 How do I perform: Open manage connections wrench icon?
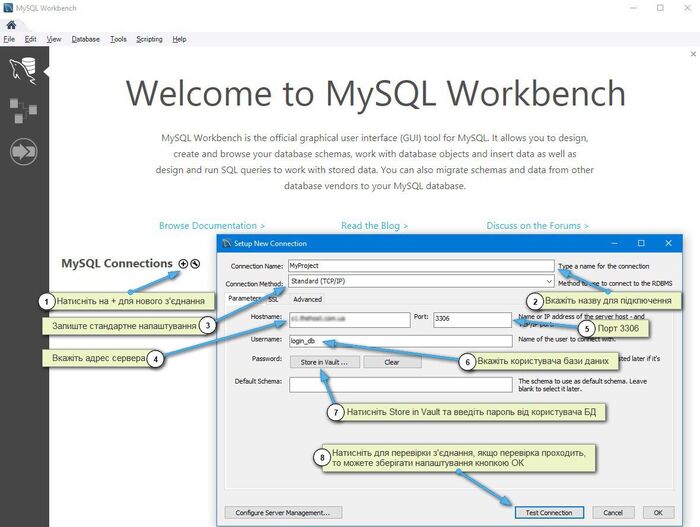pos(195,264)
